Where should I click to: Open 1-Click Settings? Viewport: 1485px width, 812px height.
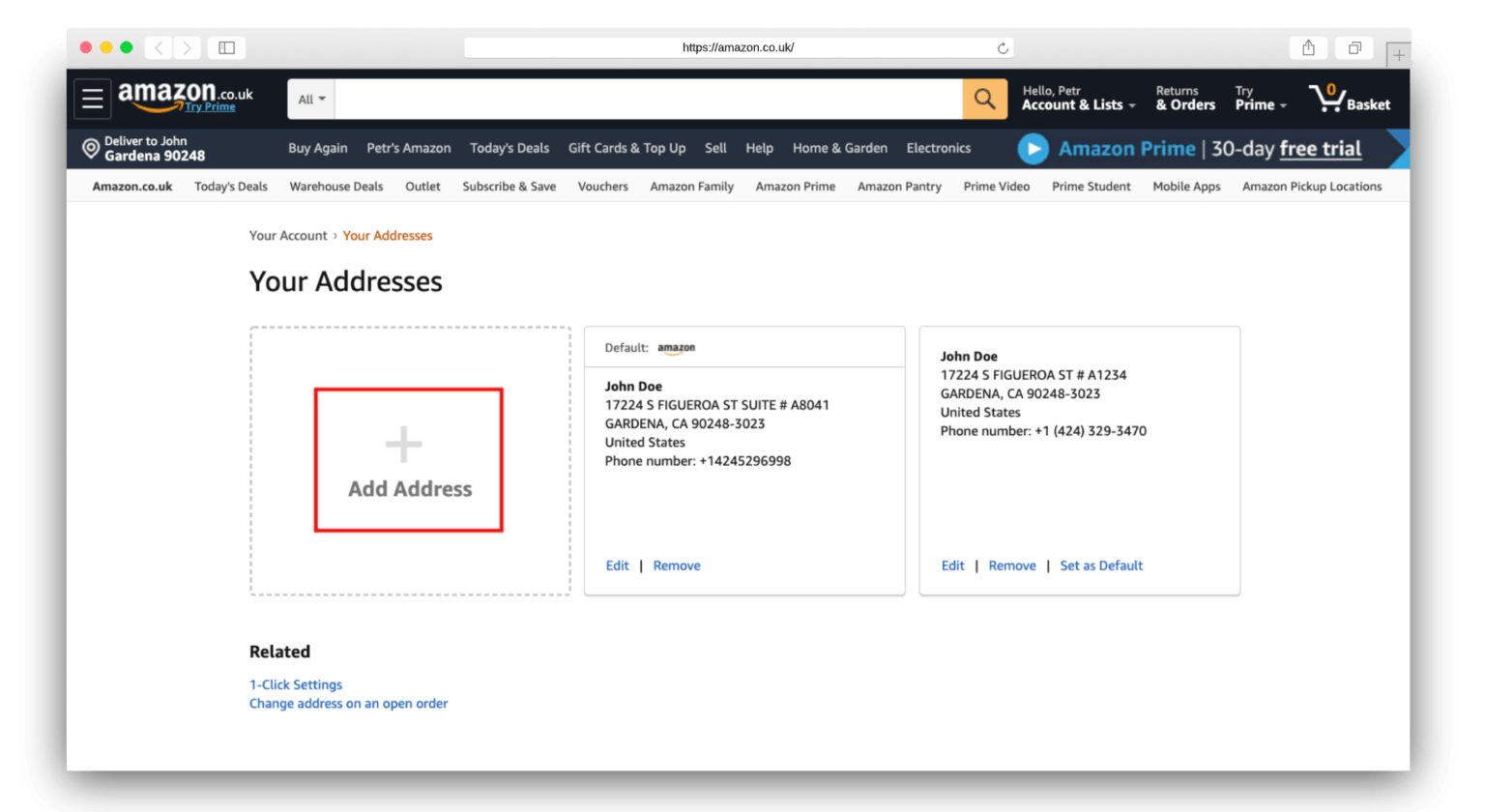coord(296,684)
